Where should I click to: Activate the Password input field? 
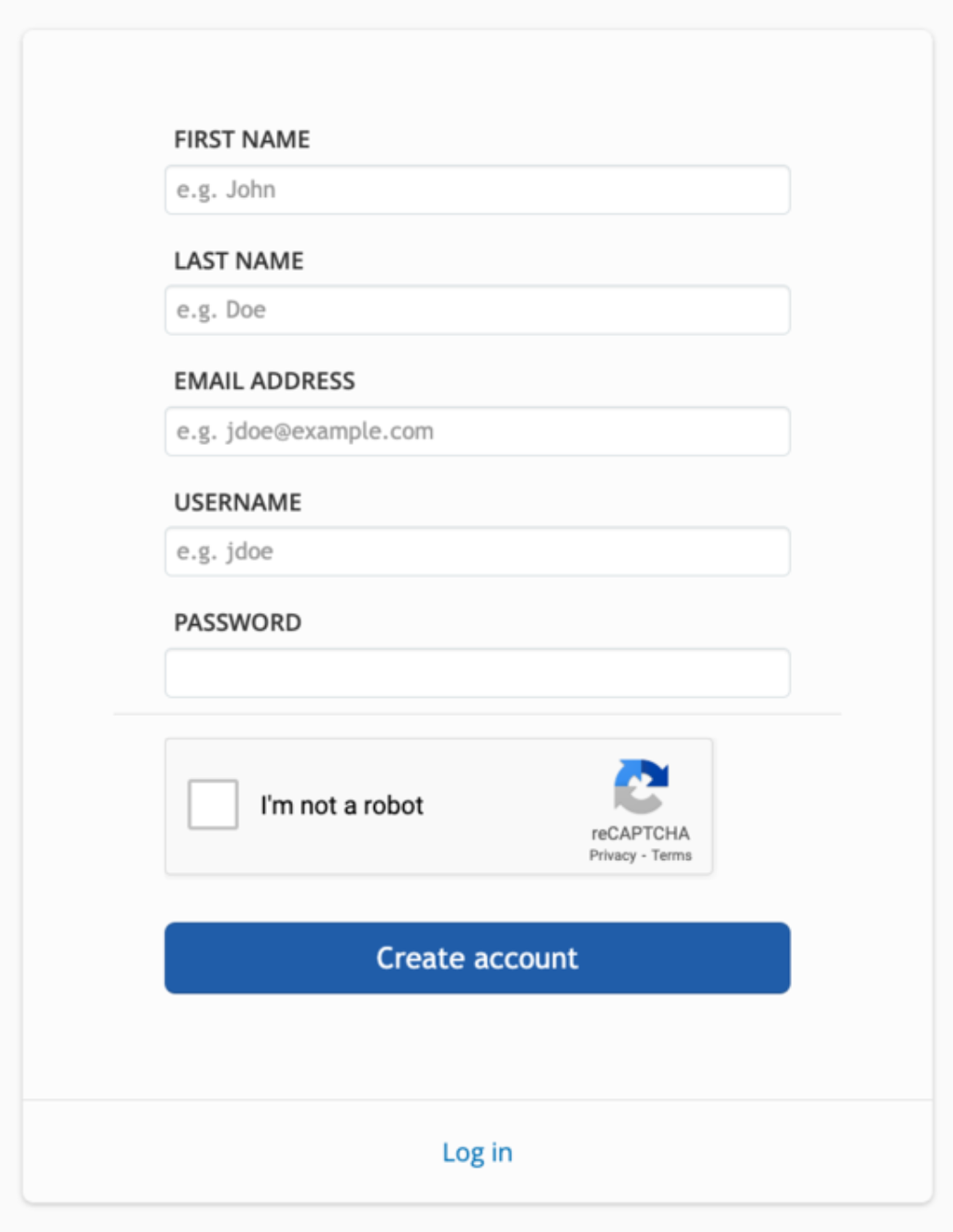point(477,673)
